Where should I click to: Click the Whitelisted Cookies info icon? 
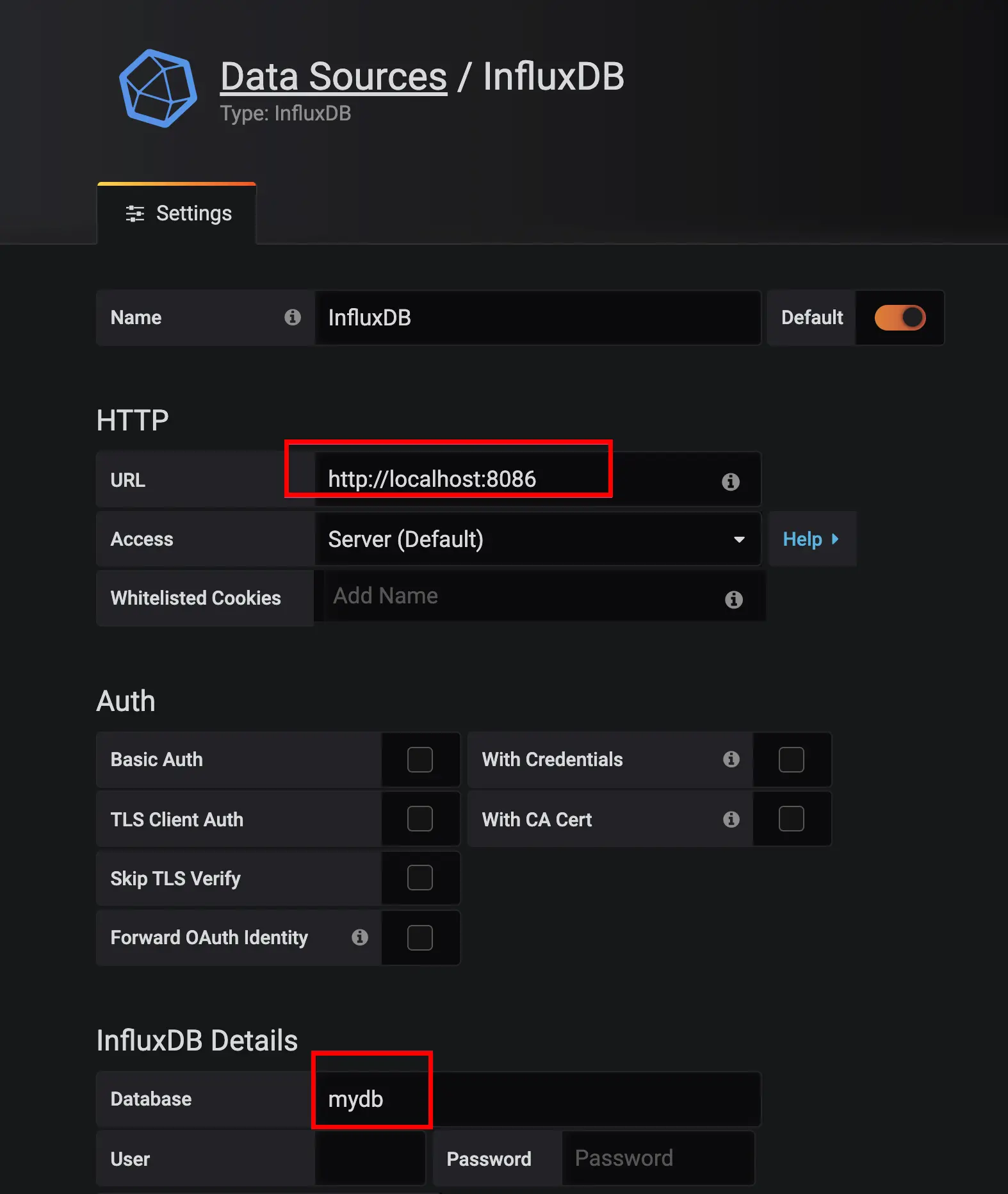click(x=734, y=600)
